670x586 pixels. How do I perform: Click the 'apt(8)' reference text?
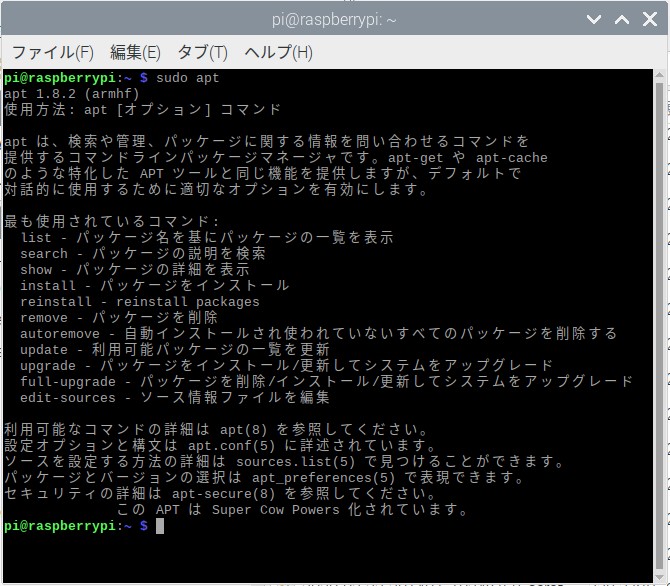[244, 430]
